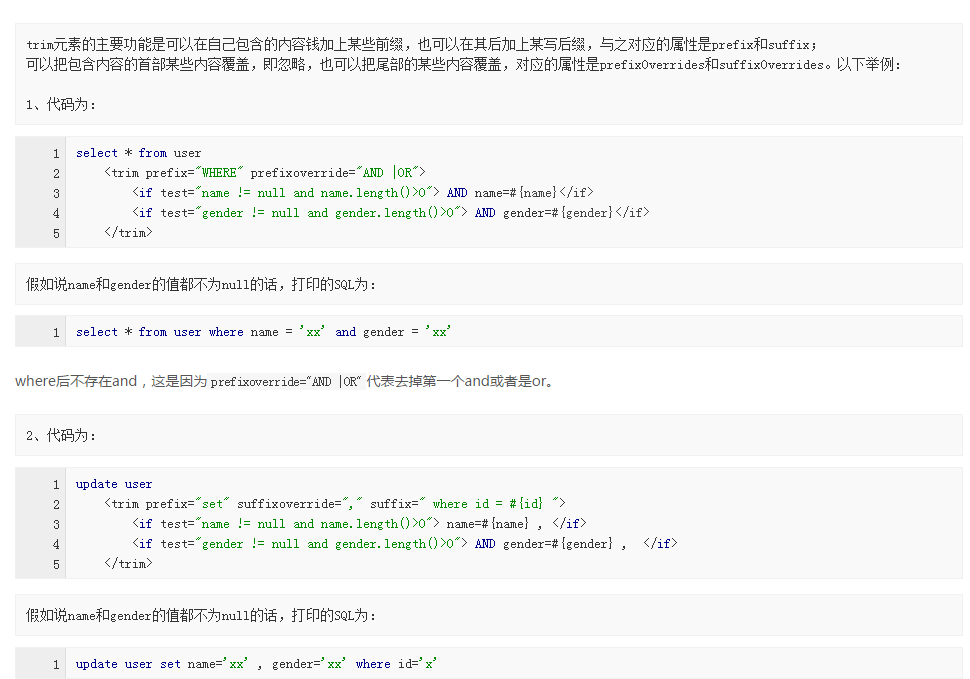Click the gender condition if tag on line 4

[145, 543]
